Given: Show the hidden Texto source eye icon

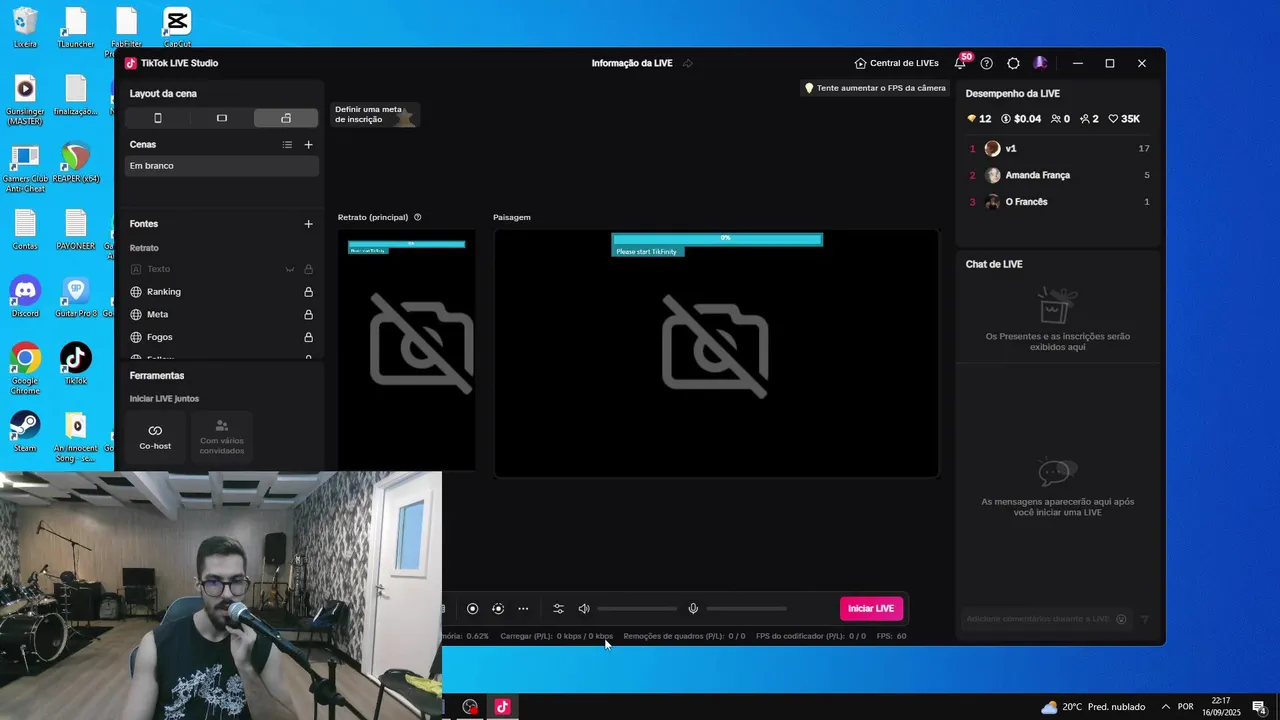Looking at the screenshot, I should click(290, 269).
